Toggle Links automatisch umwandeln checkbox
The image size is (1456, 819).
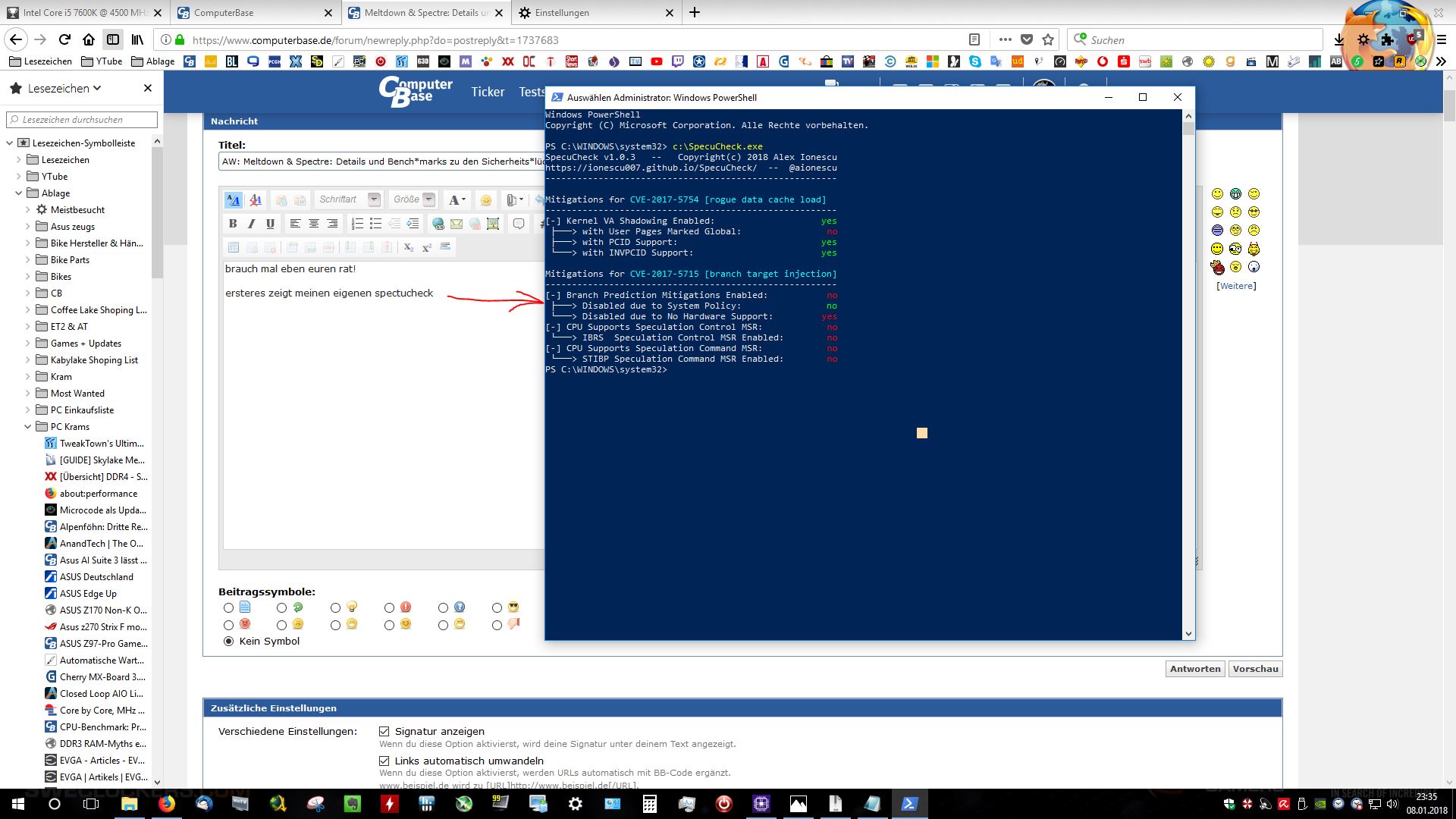[x=384, y=761]
